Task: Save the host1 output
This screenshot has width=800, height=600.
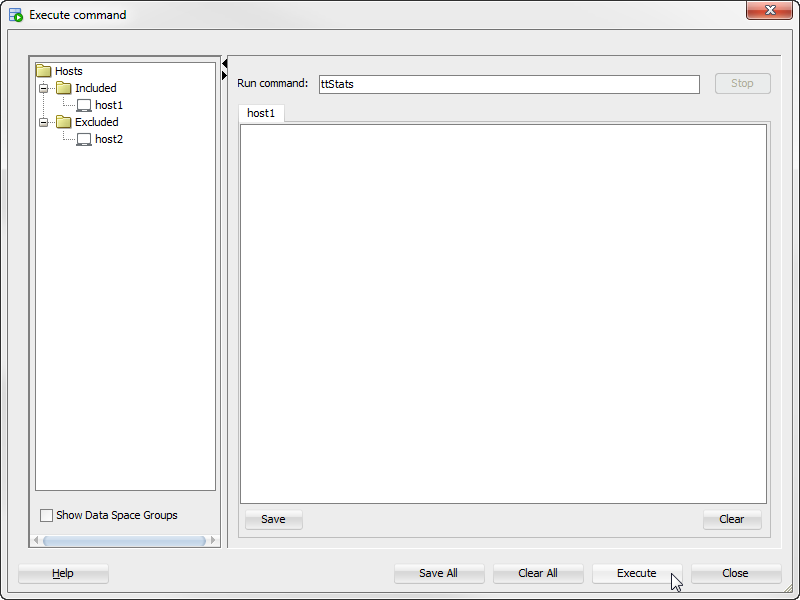Action: coord(273,519)
